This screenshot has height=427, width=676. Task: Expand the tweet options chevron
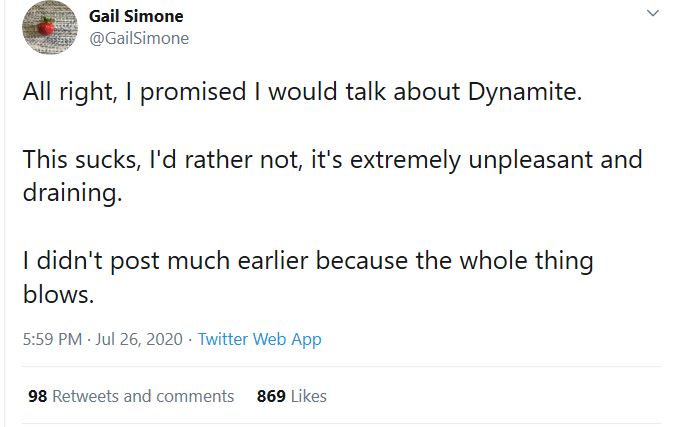[653, 14]
